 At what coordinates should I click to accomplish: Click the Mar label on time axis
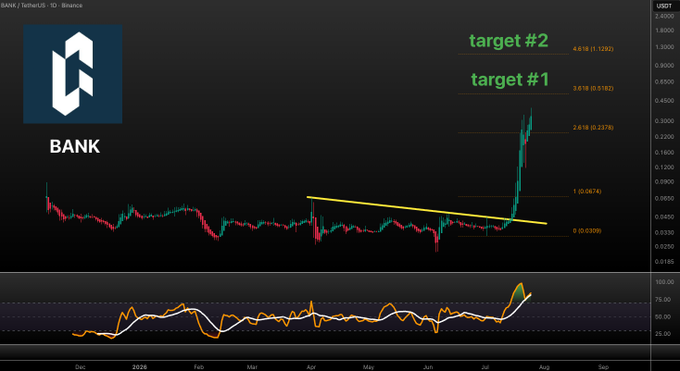point(252,367)
